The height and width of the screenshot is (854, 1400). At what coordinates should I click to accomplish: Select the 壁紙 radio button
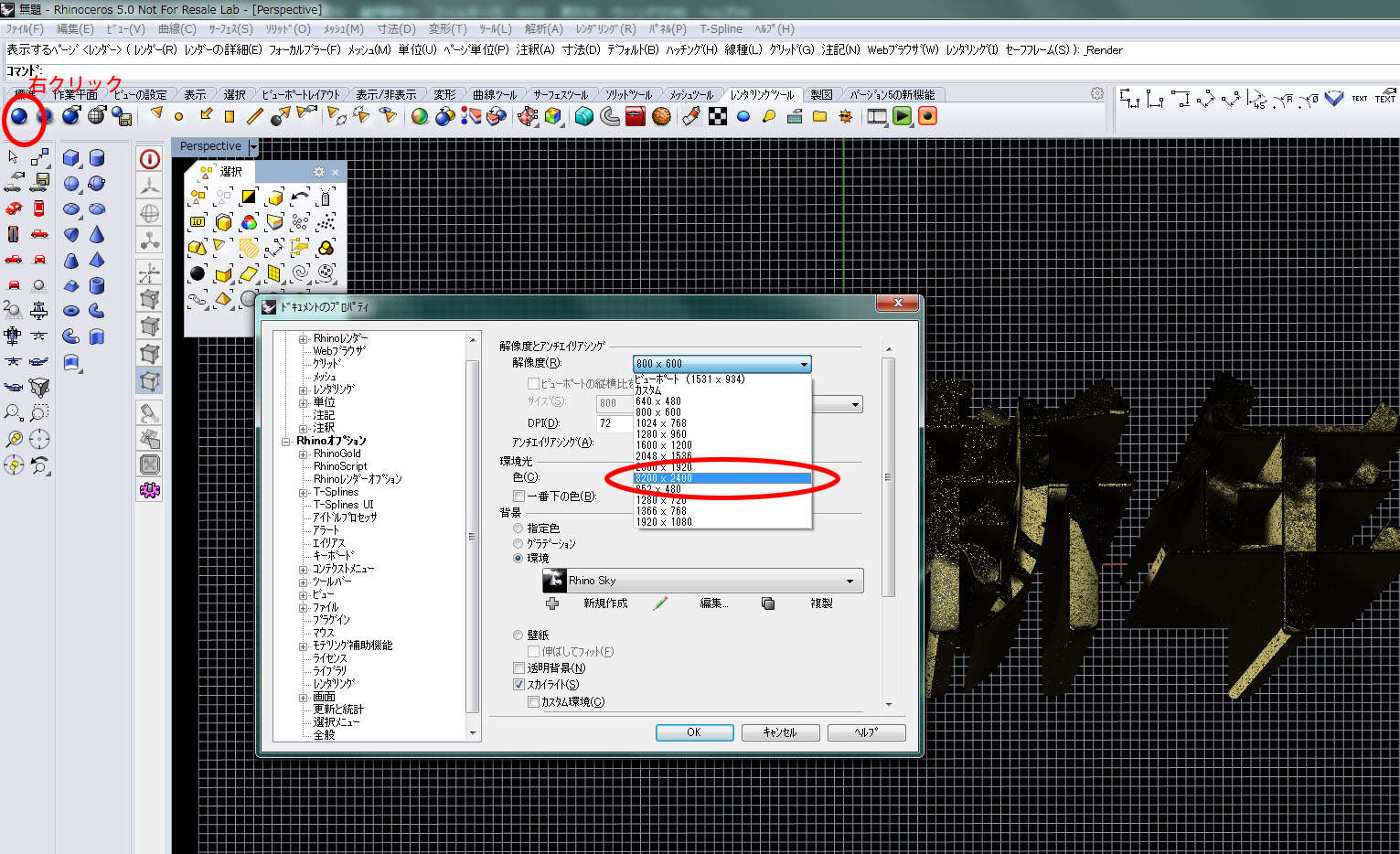(518, 635)
